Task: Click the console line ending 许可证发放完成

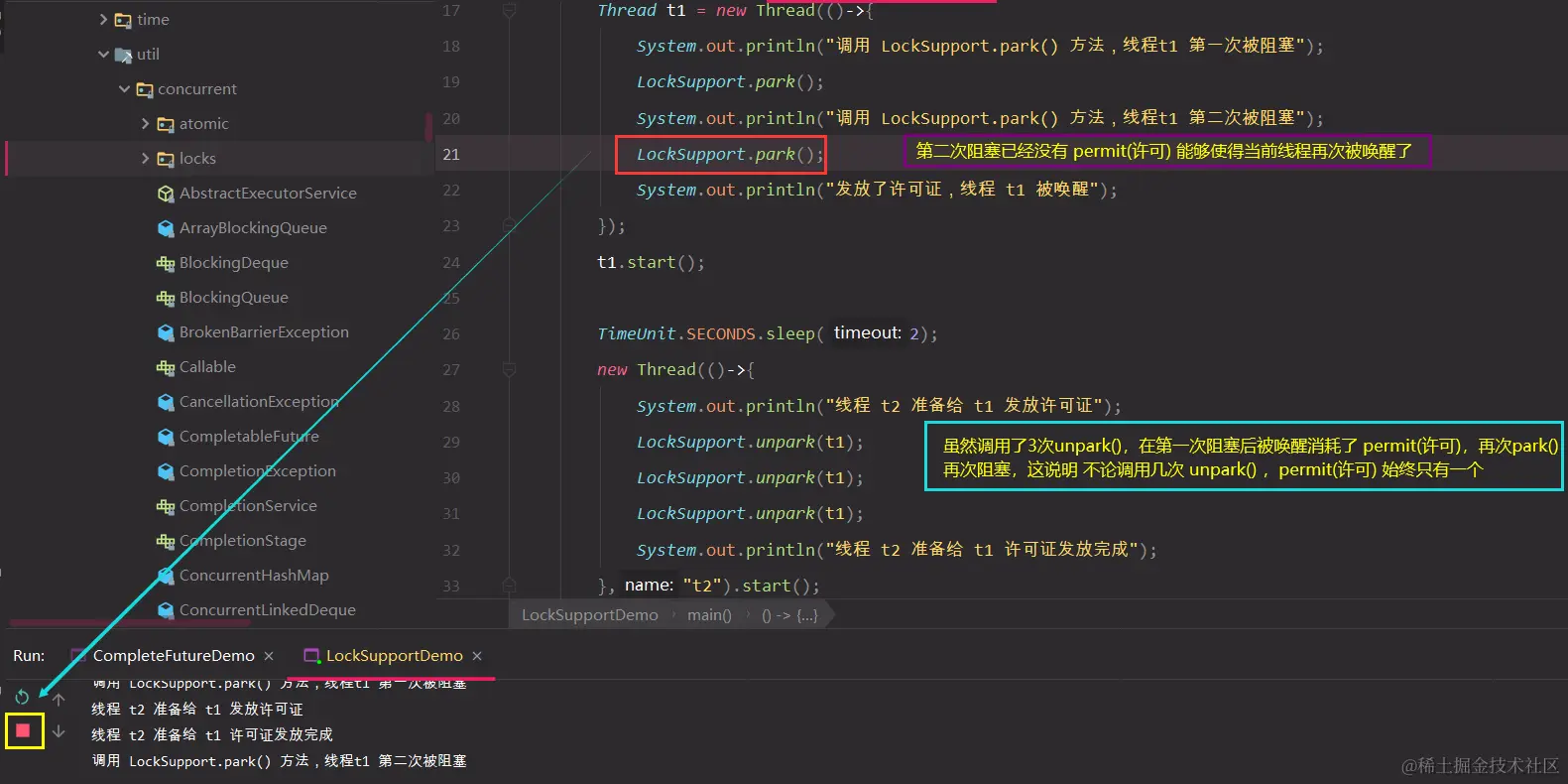Action: (x=212, y=735)
